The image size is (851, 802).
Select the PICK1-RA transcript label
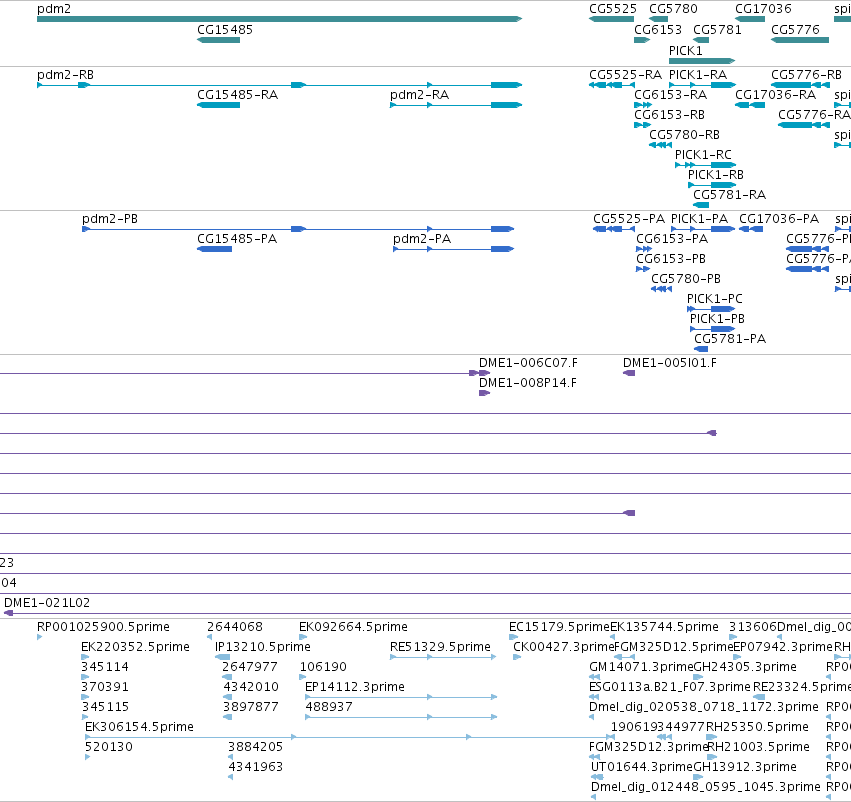697,75
